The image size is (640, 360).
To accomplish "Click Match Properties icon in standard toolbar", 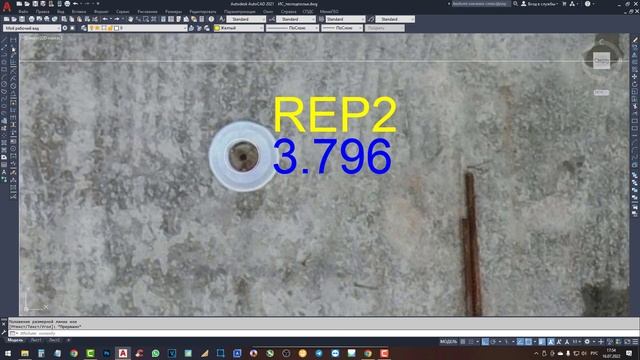I will 87,19.
